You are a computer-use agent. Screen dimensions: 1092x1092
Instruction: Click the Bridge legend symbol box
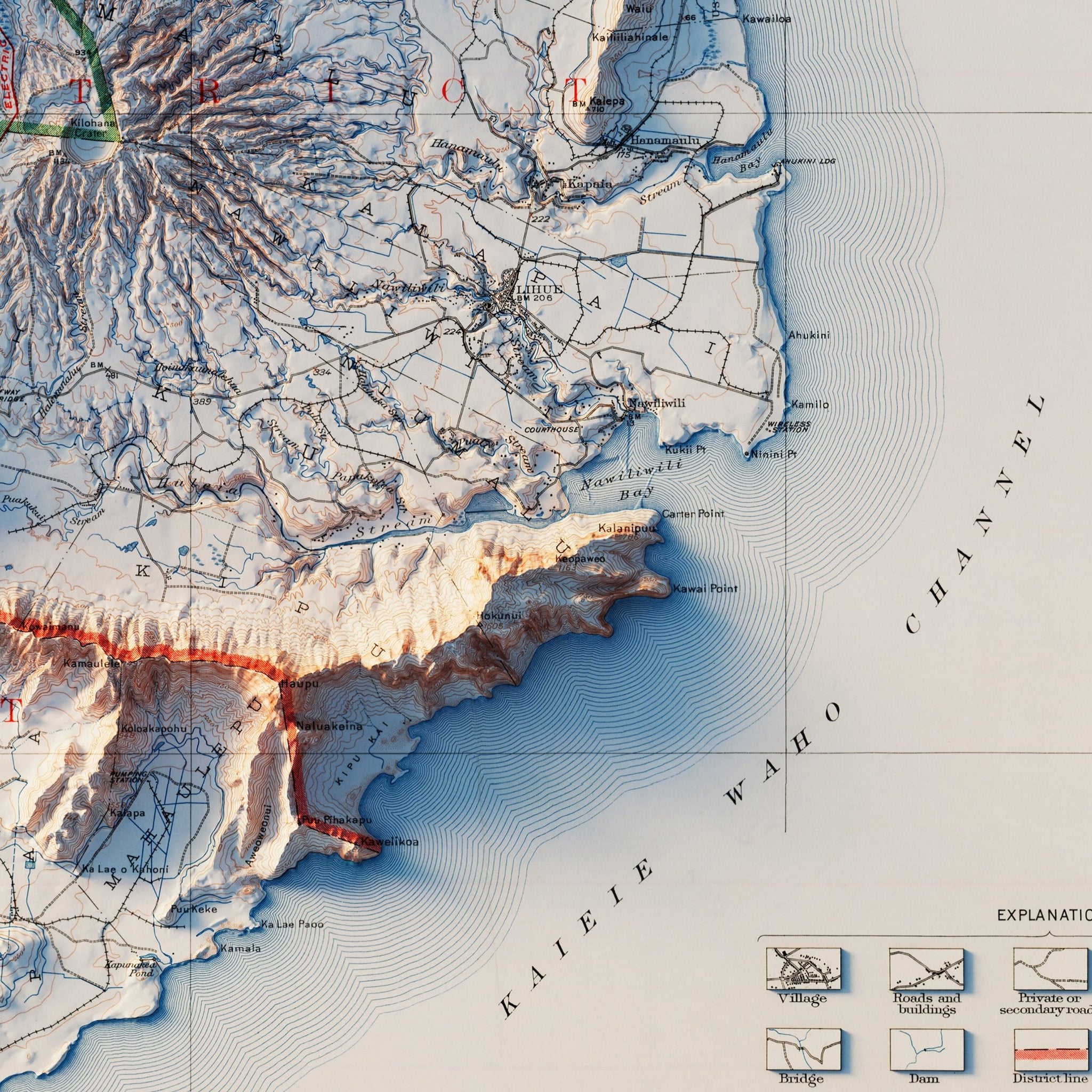click(803, 1049)
